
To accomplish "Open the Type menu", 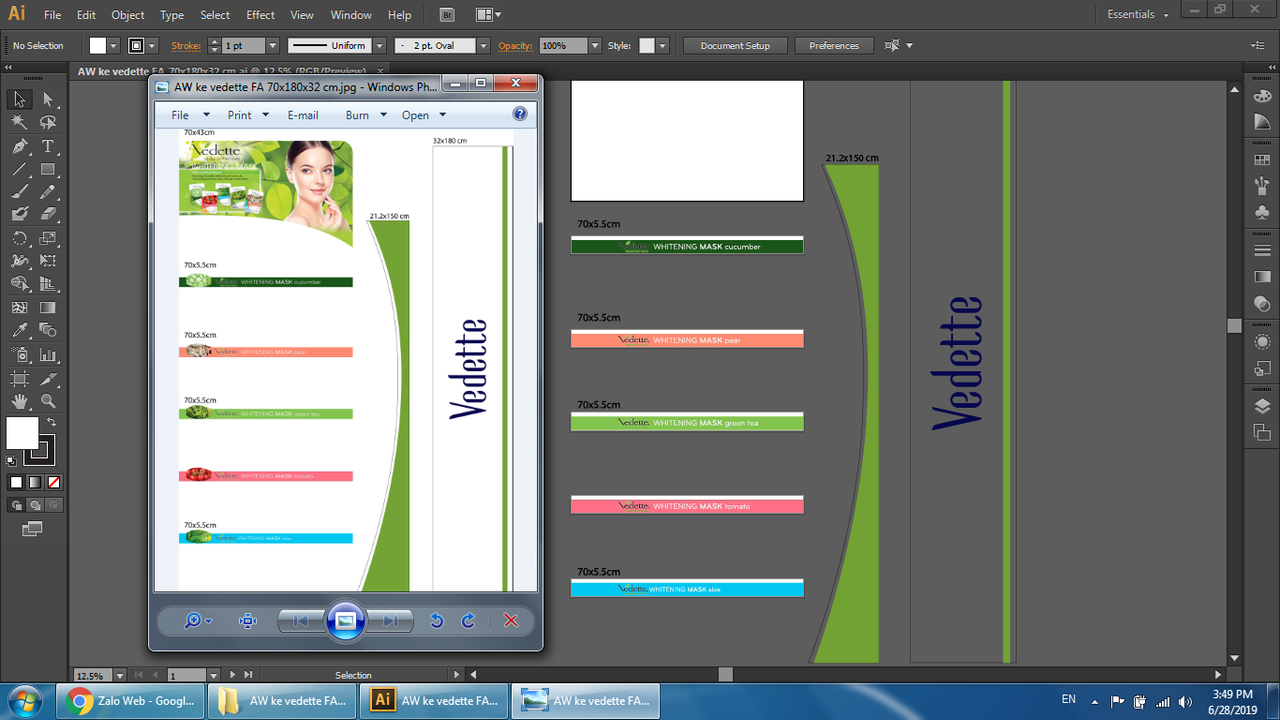I will pos(172,15).
